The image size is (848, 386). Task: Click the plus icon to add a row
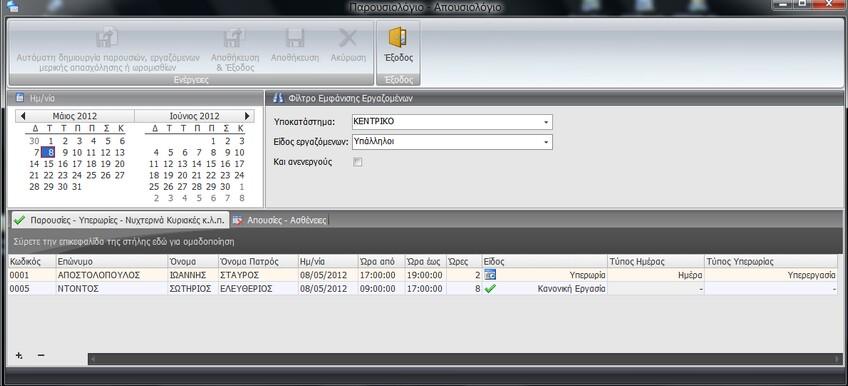coord(19,356)
